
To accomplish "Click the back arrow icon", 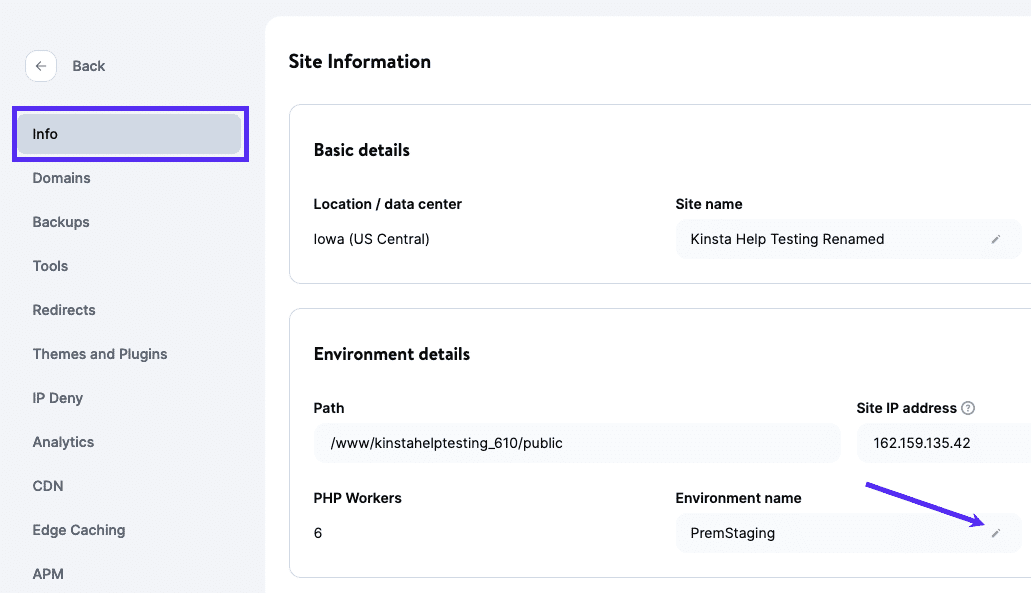I will click(40, 66).
